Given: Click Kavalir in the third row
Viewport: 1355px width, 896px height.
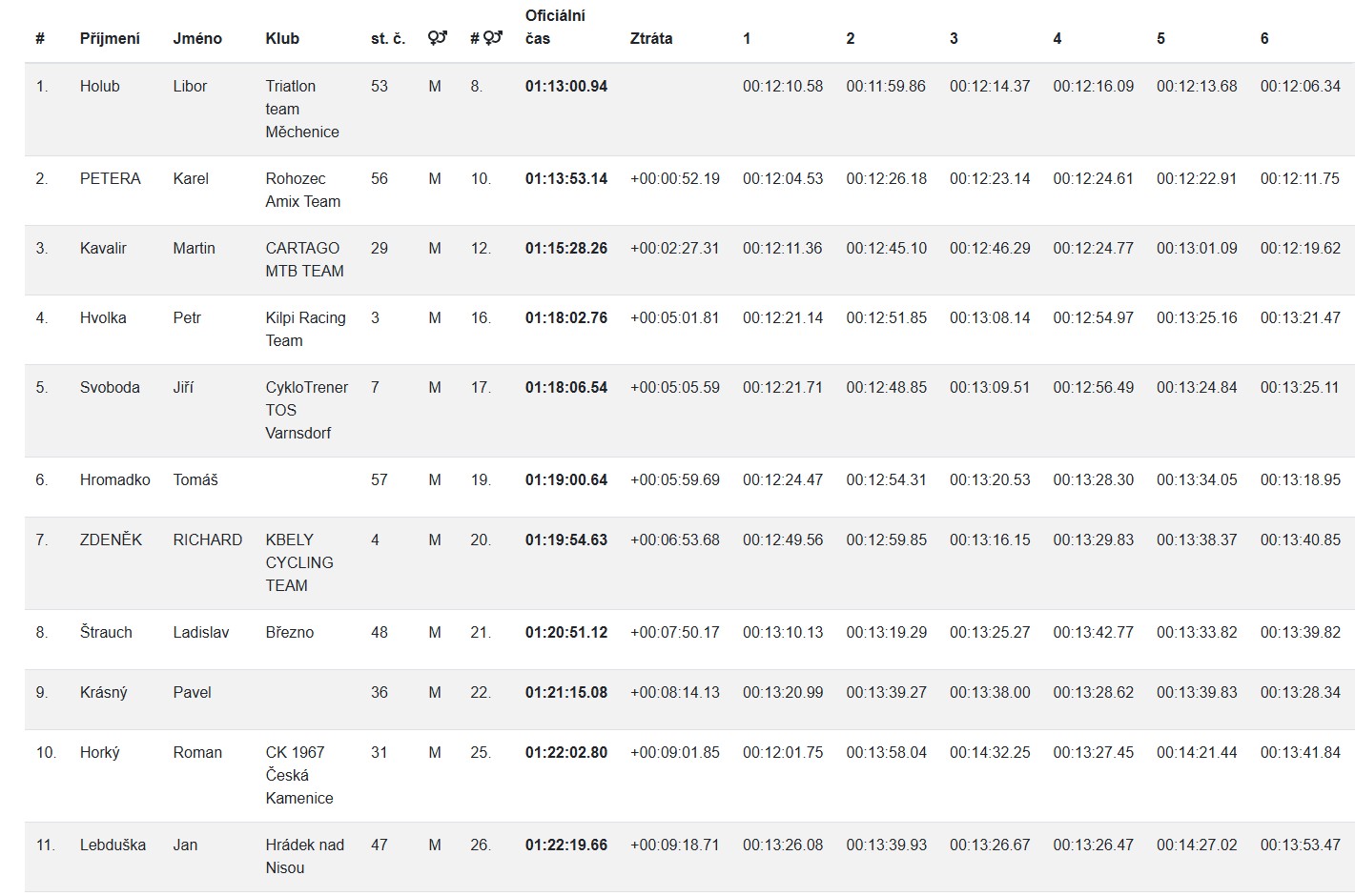Looking at the screenshot, I should coord(103,248).
